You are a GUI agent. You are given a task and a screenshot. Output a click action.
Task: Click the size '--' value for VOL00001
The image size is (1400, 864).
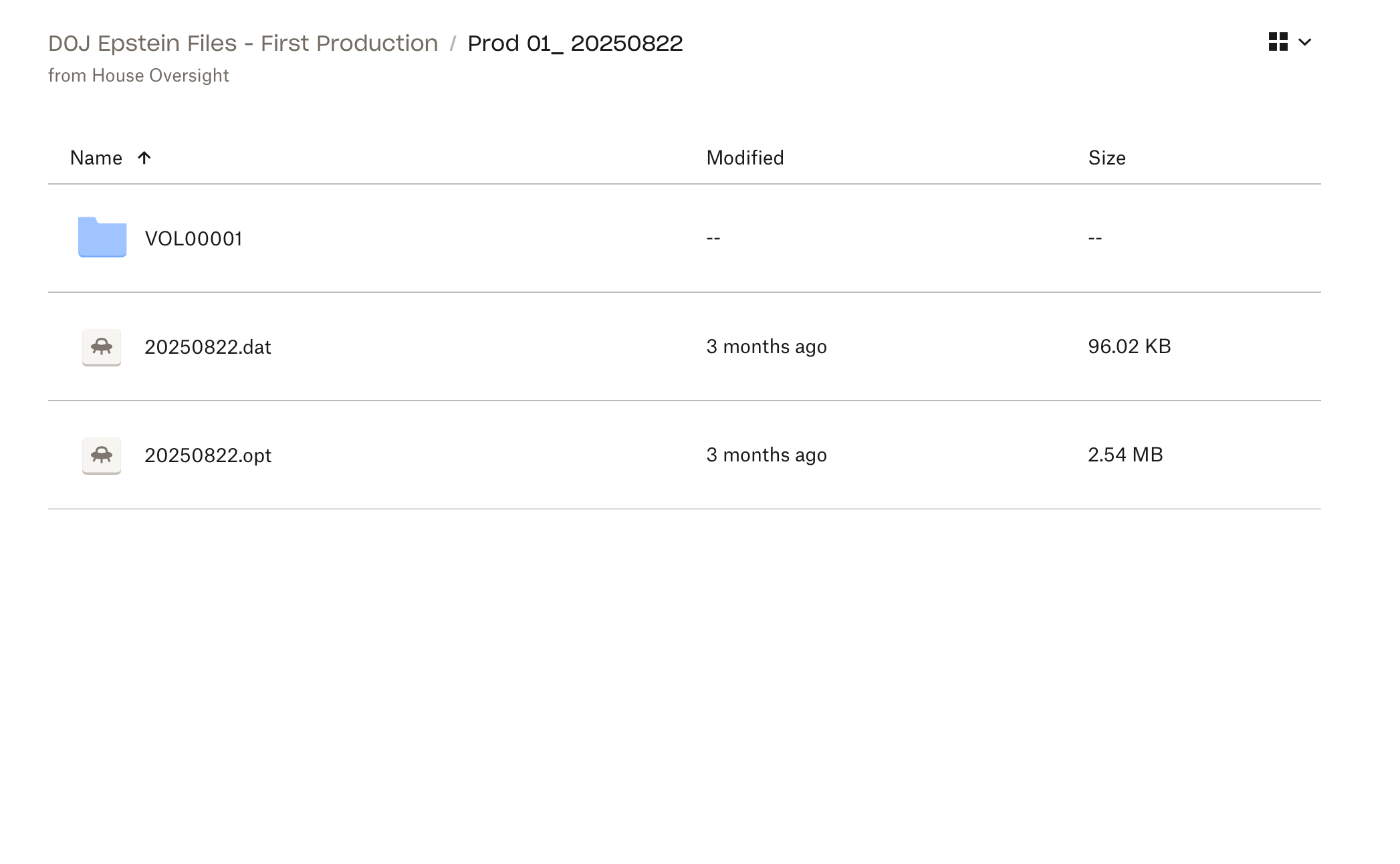(1095, 238)
